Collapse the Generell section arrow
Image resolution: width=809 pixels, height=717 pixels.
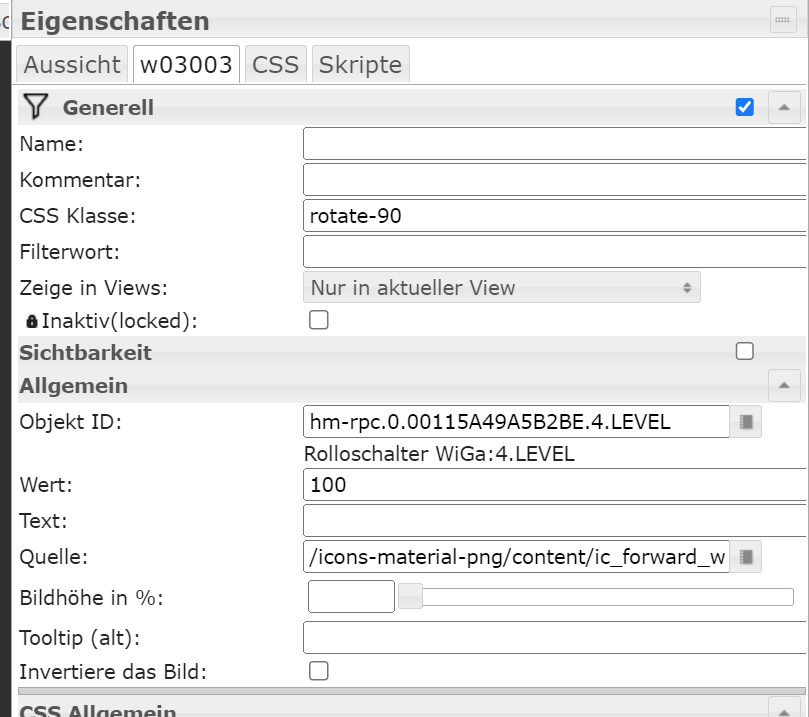coord(784,107)
